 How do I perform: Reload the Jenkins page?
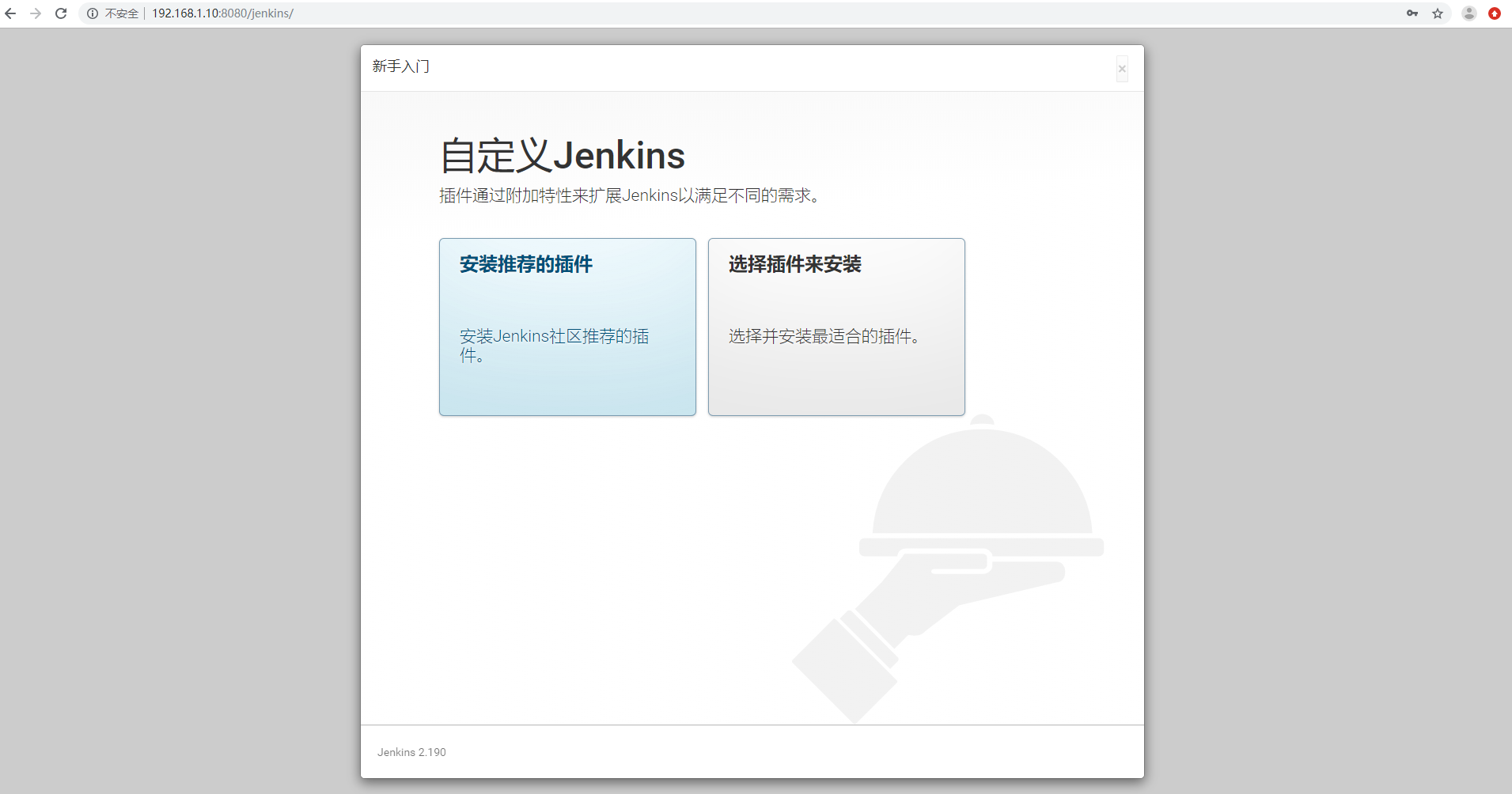pyautogui.click(x=61, y=13)
